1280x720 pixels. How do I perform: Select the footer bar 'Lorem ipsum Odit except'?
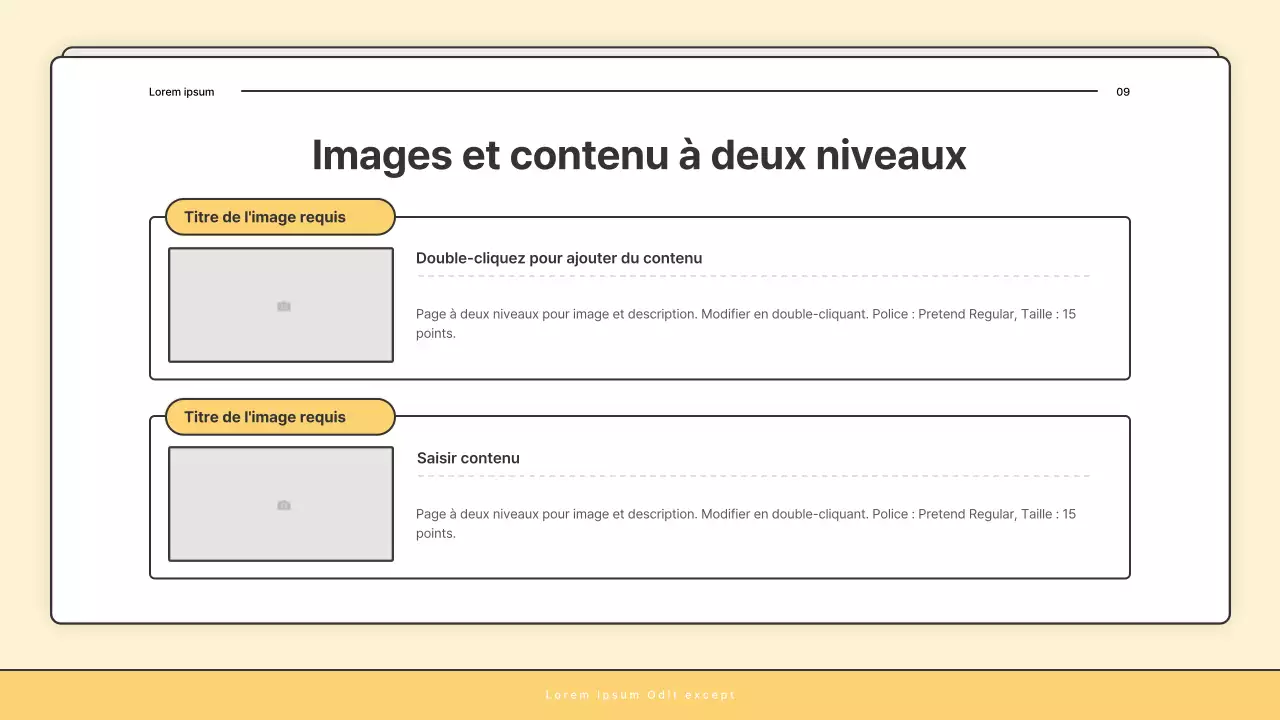[x=640, y=694]
